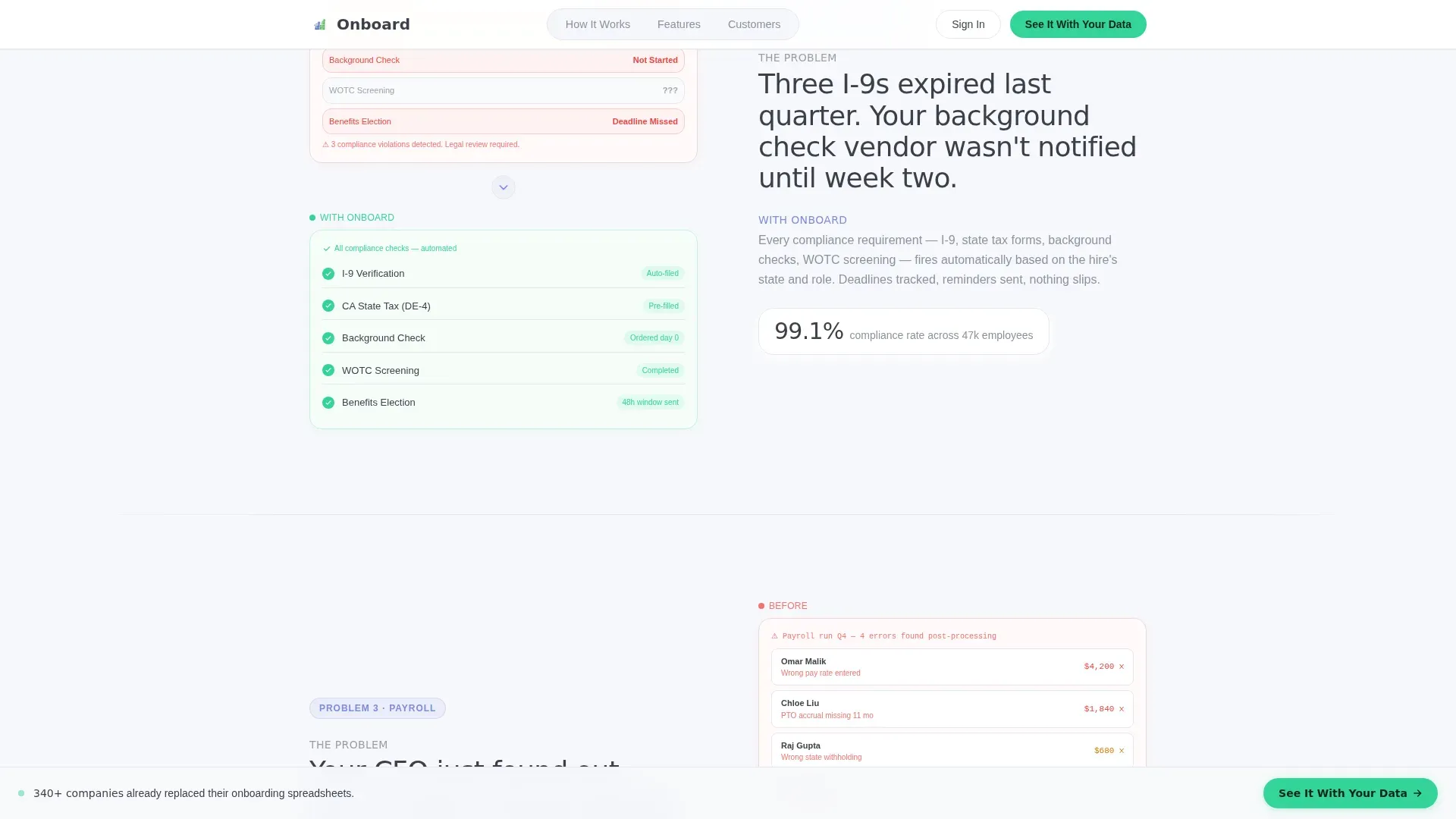Click the 99.1% compliance rate stat card
This screenshot has width=1456, height=819.
pos(903,331)
